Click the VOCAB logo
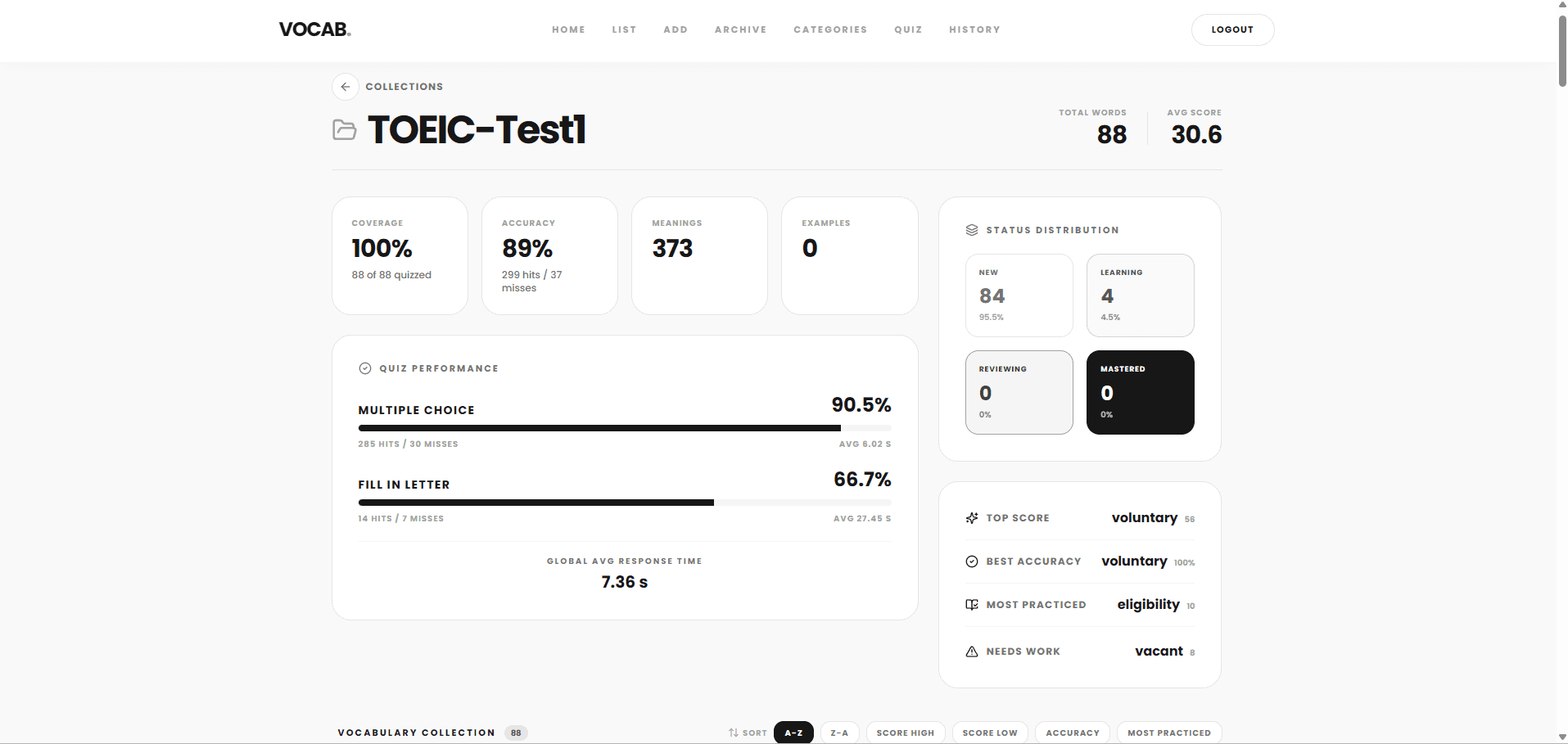The image size is (1568, 744). pos(315,29)
